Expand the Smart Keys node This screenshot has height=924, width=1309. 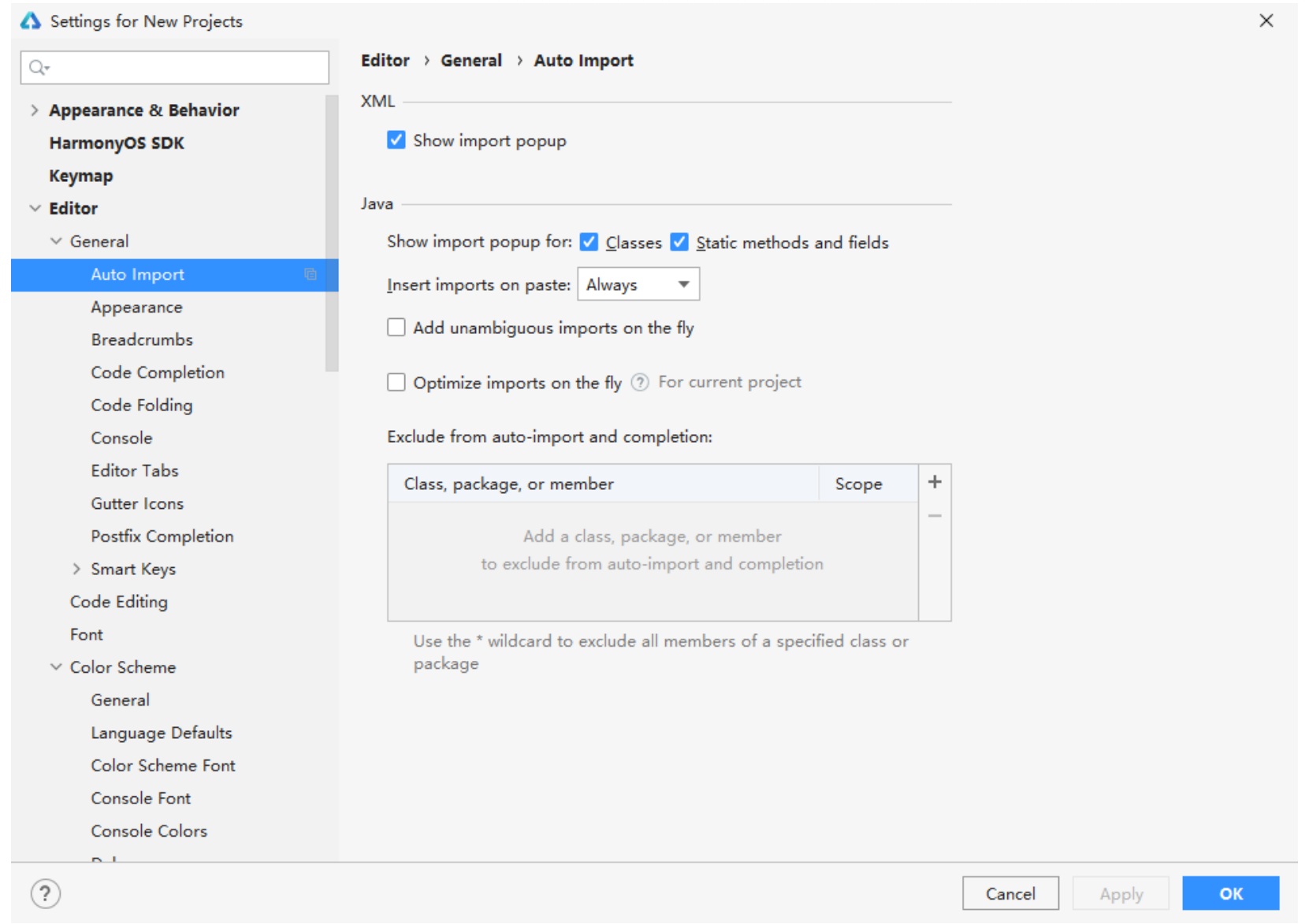point(76,569)
